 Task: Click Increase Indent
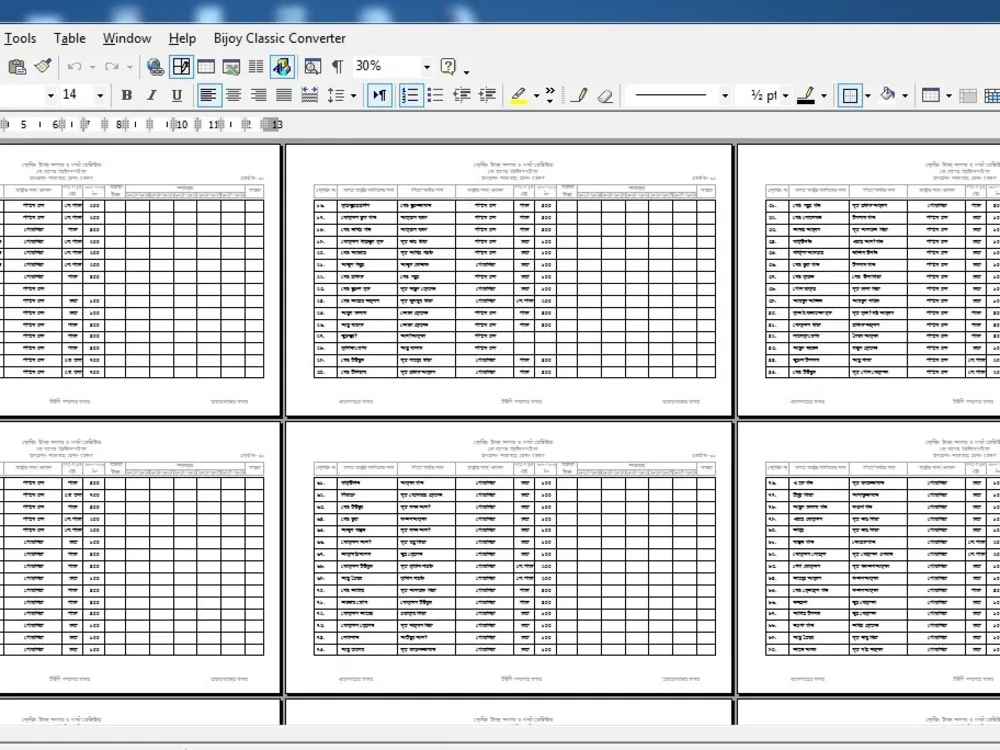tap(487, 96)
